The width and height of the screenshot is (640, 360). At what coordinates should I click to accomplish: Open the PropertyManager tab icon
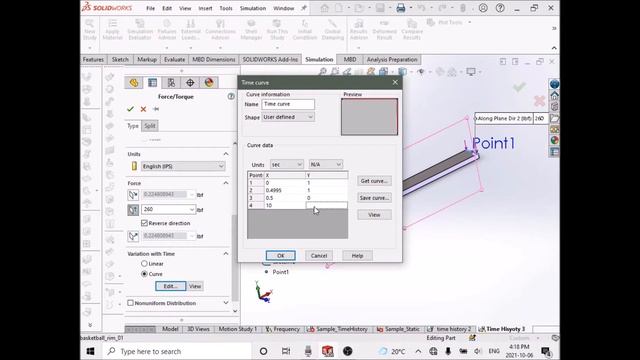153,83
